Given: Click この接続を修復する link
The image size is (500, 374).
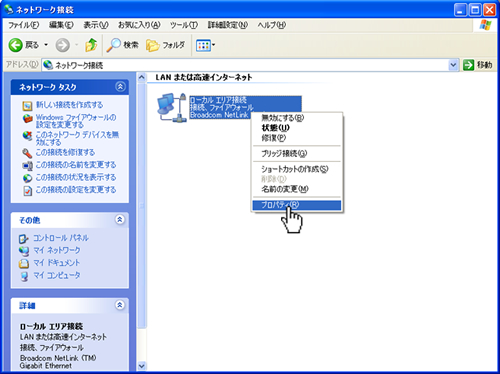Looking at the screenshot, I should (x=65, y=153).
